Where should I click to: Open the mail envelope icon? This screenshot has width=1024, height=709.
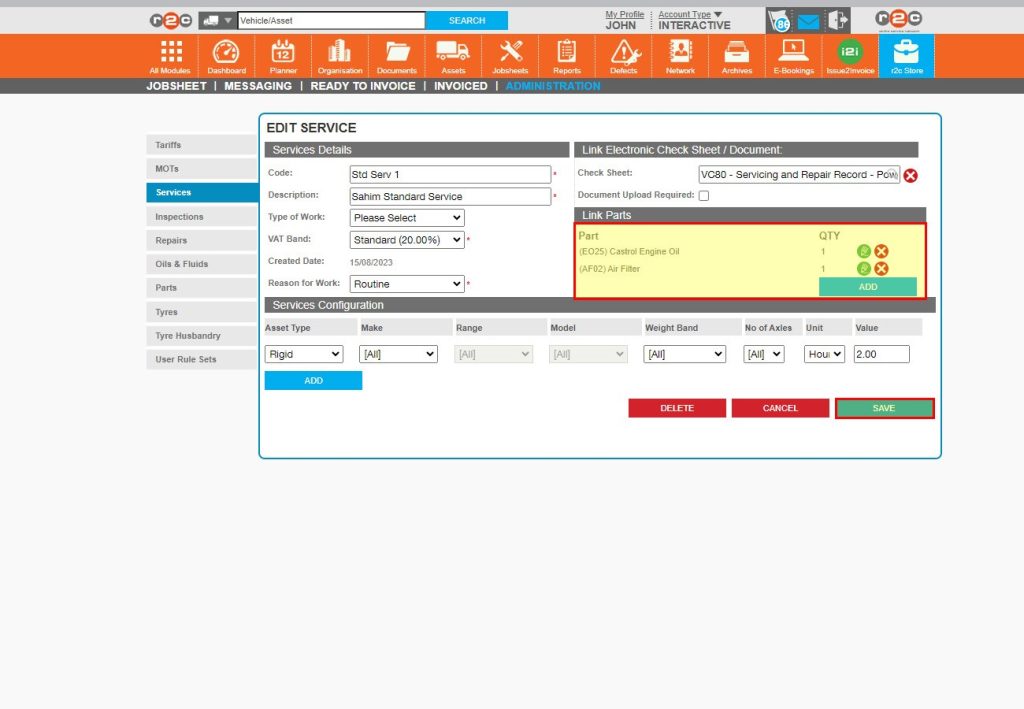pyautogui.click(x=808, y=22)
